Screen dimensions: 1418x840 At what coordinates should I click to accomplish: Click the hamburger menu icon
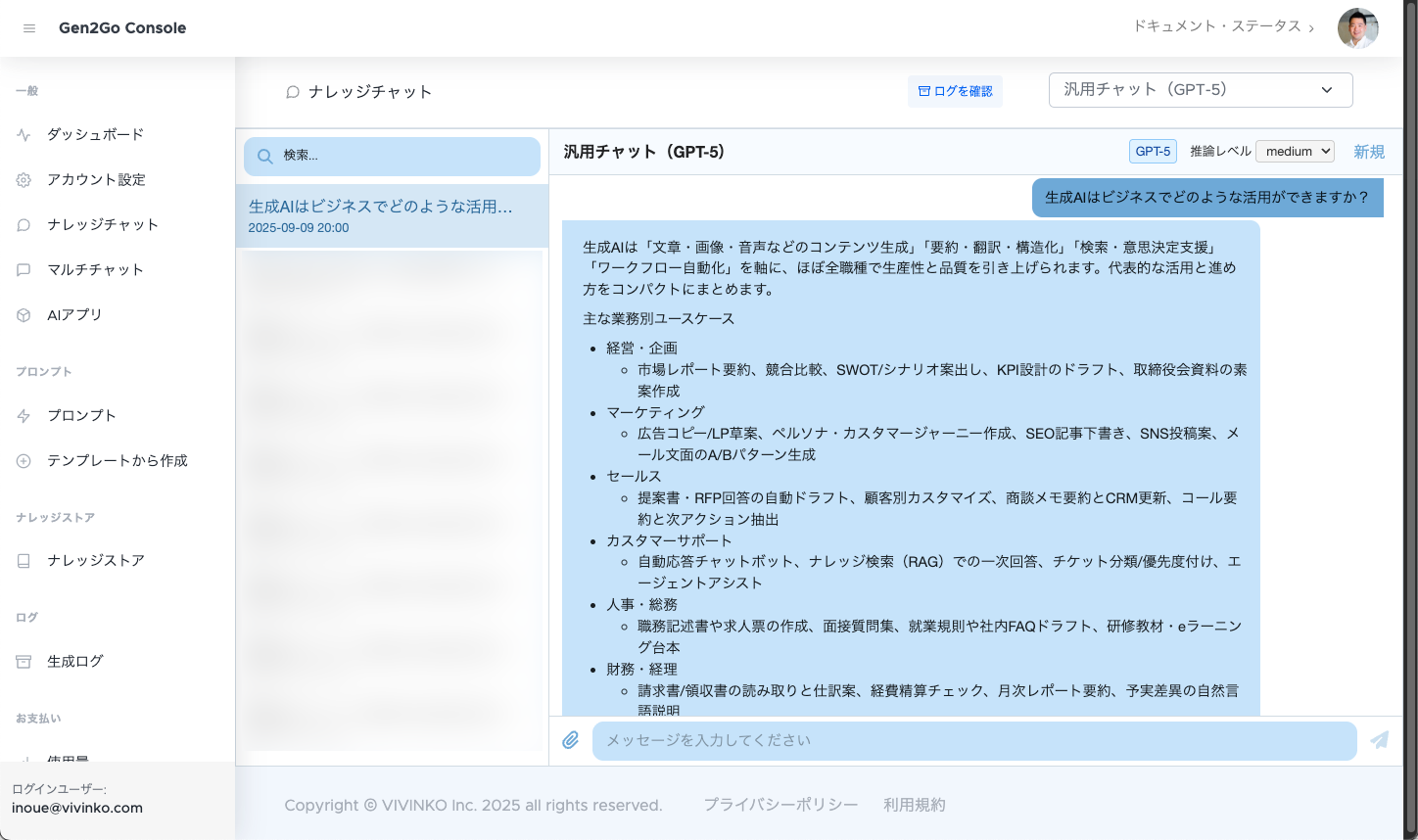[x=29, y=28]
